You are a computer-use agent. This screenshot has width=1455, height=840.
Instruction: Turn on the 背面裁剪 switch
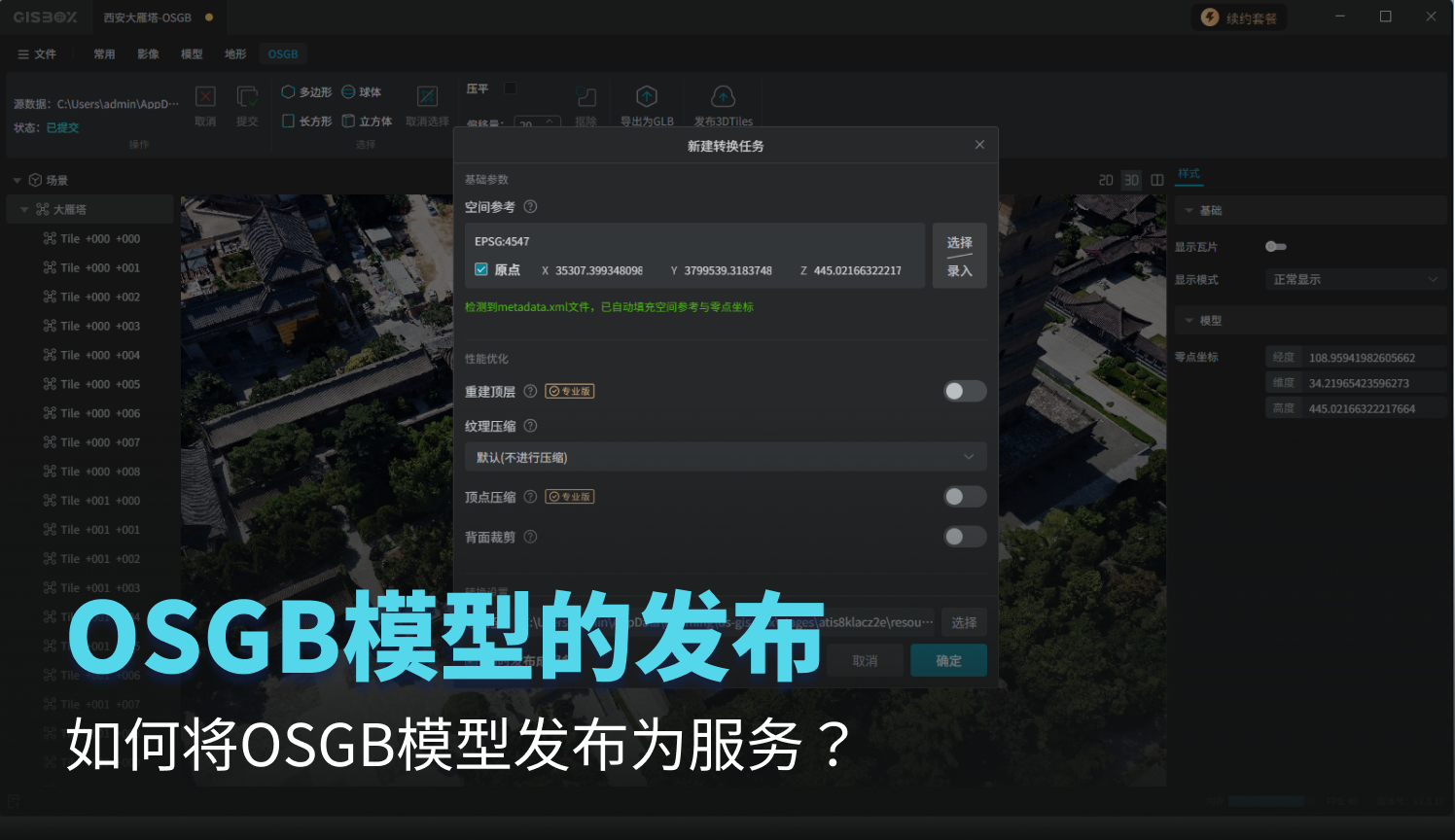[965, 537]
